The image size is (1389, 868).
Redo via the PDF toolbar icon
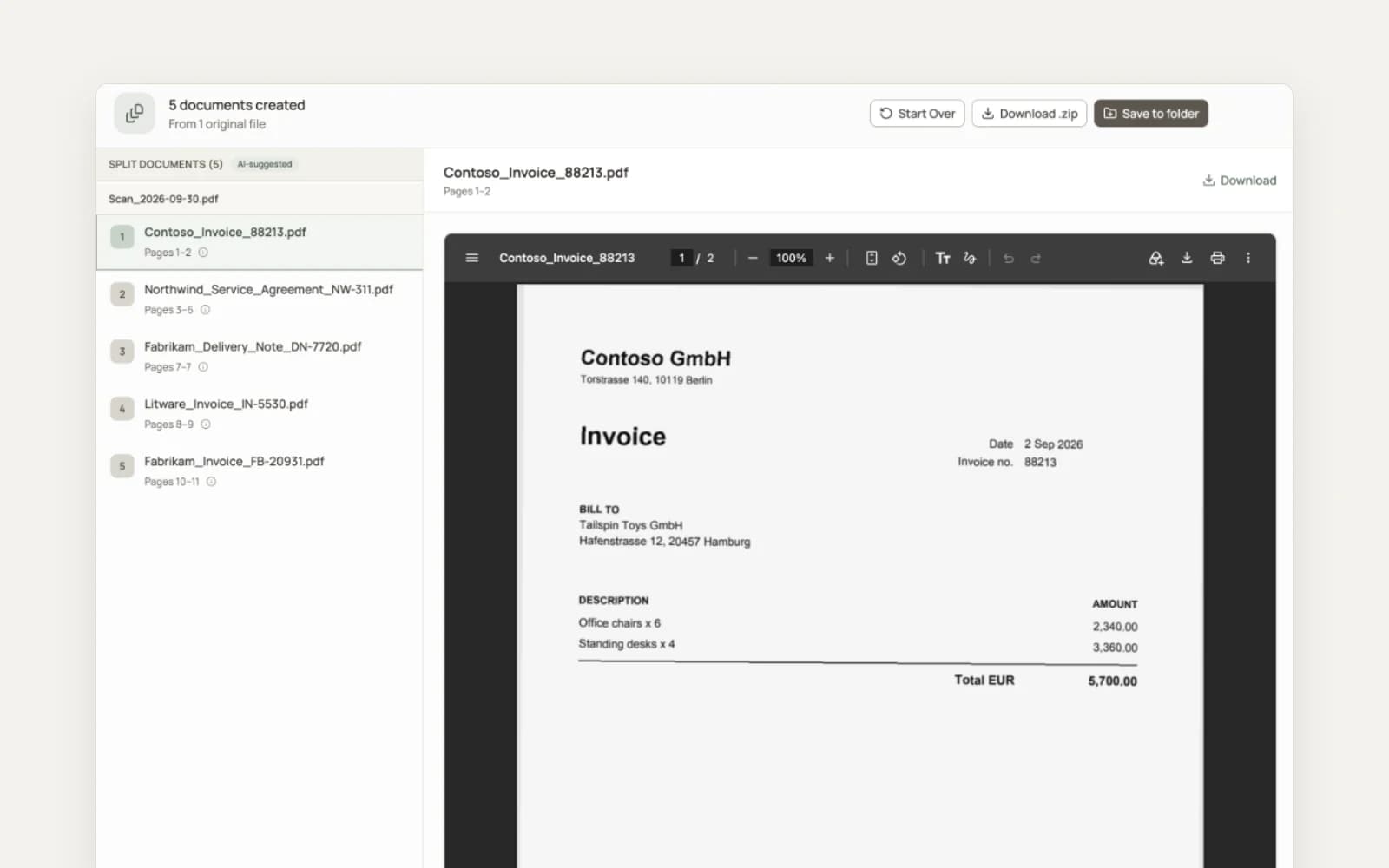pyautogui.click(x=1036, y=258)
